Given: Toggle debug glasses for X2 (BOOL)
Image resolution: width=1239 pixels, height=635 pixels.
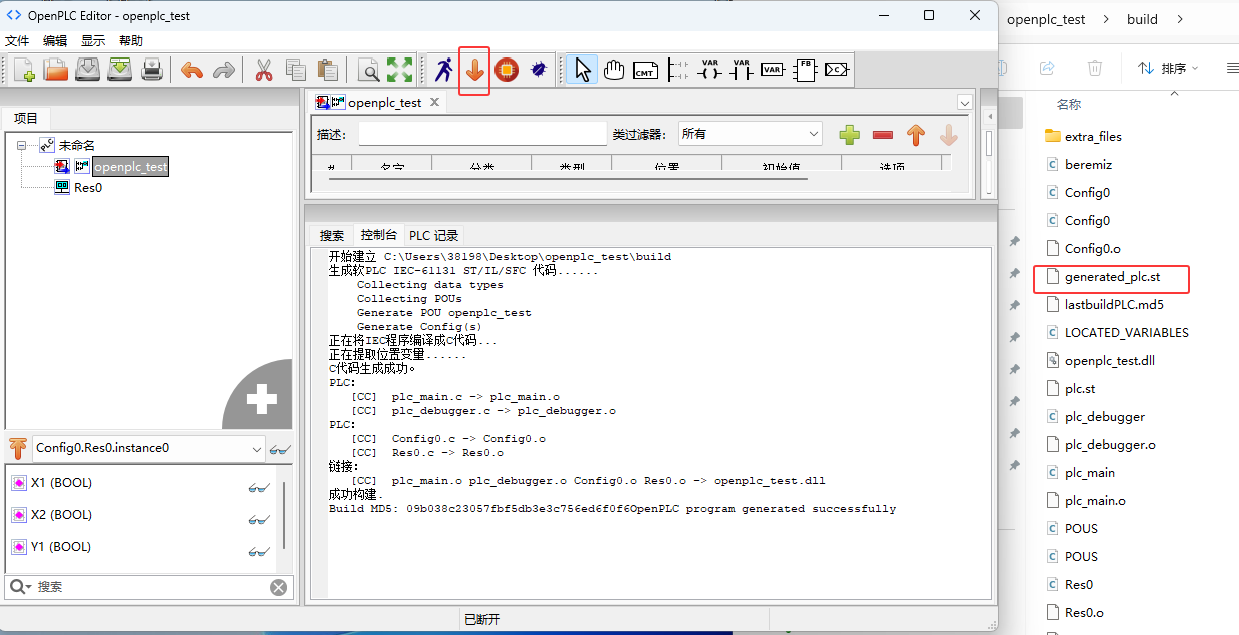Looking at the screenshot, I should [259, 519].
